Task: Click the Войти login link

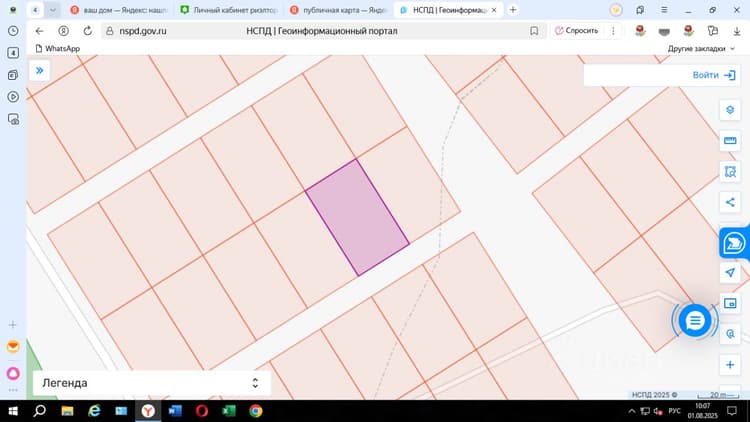Action: click(x=714, y=75)
